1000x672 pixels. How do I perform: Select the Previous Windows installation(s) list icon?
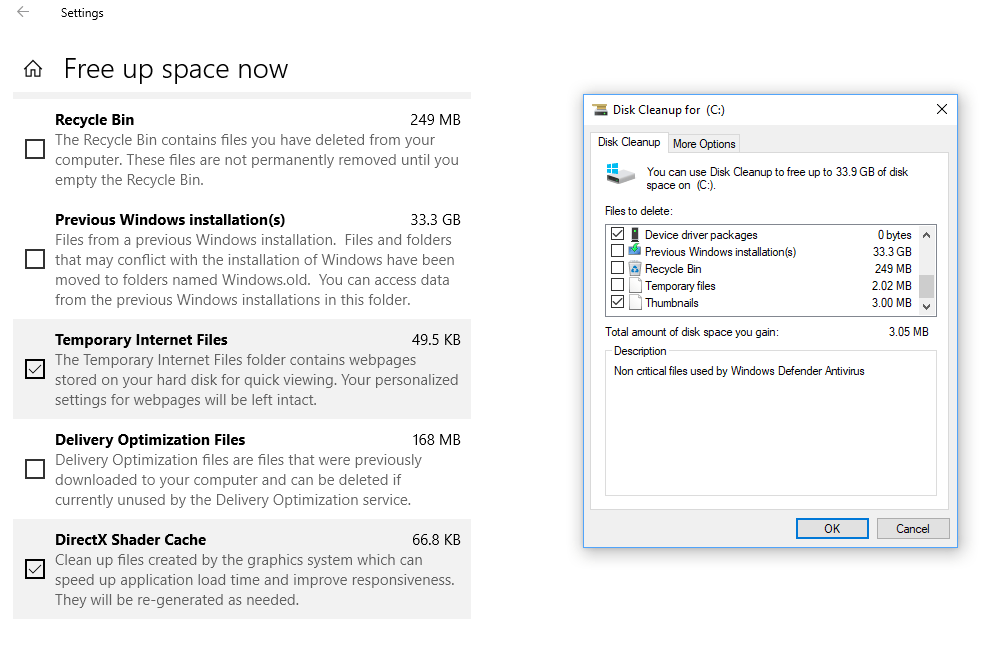pyautogui.click(x=635, y=251)
